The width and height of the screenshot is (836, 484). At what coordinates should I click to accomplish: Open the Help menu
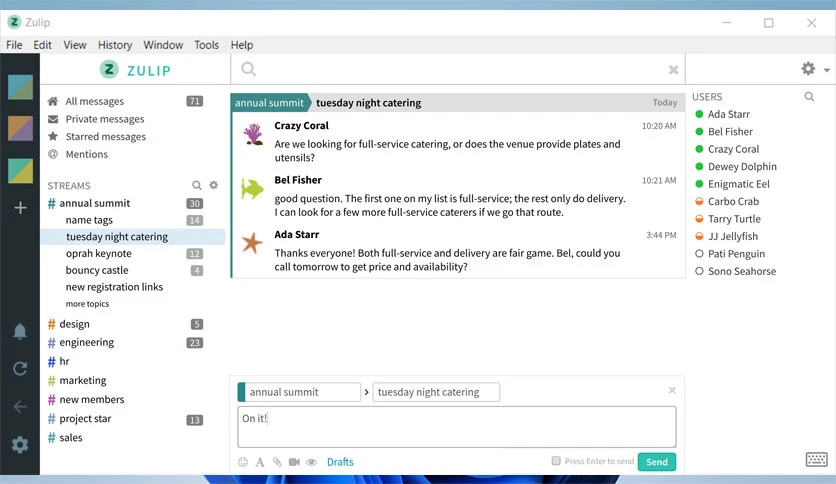(242, 45)
